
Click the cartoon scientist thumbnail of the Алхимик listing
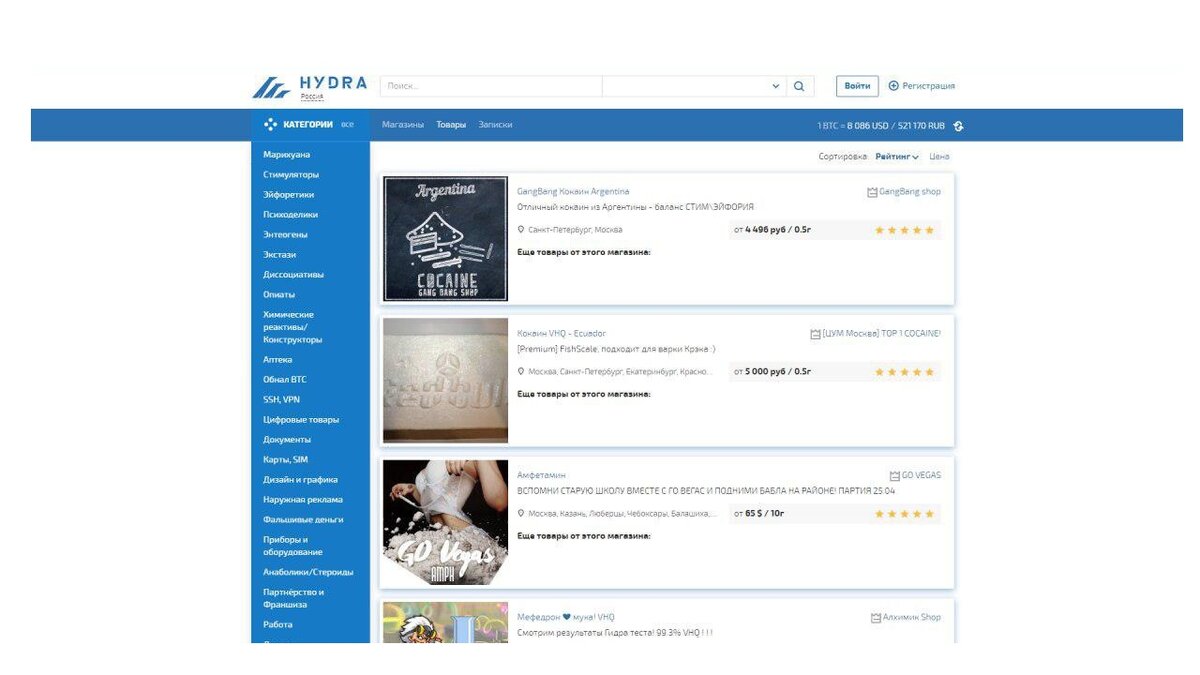tap(445, 622)
